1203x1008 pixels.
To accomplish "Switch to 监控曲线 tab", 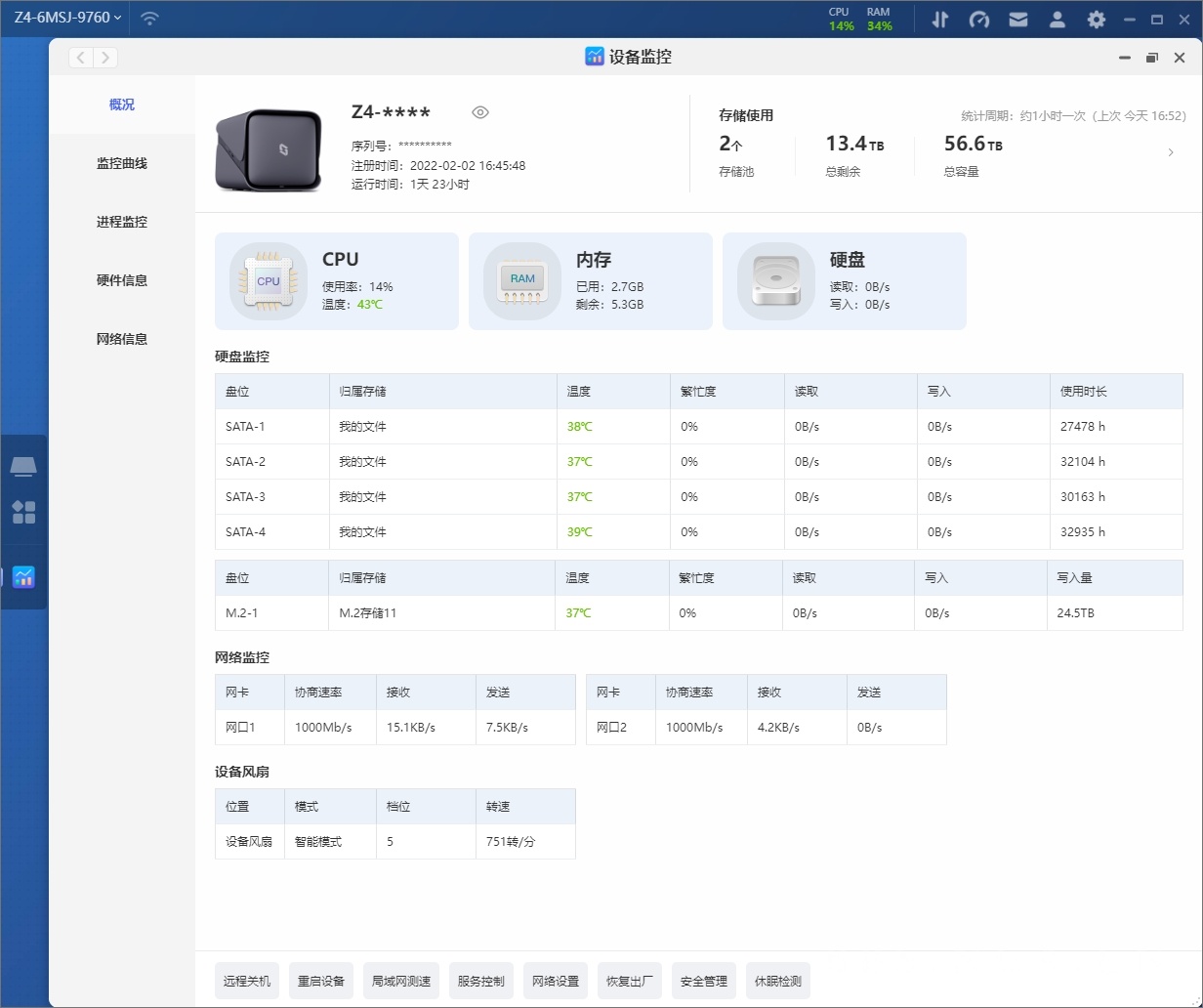I will point(122,163).
